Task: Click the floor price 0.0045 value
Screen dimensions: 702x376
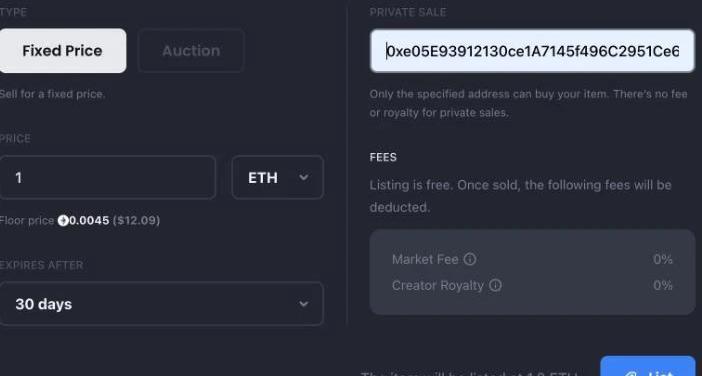Action: (x=89, y=221)
